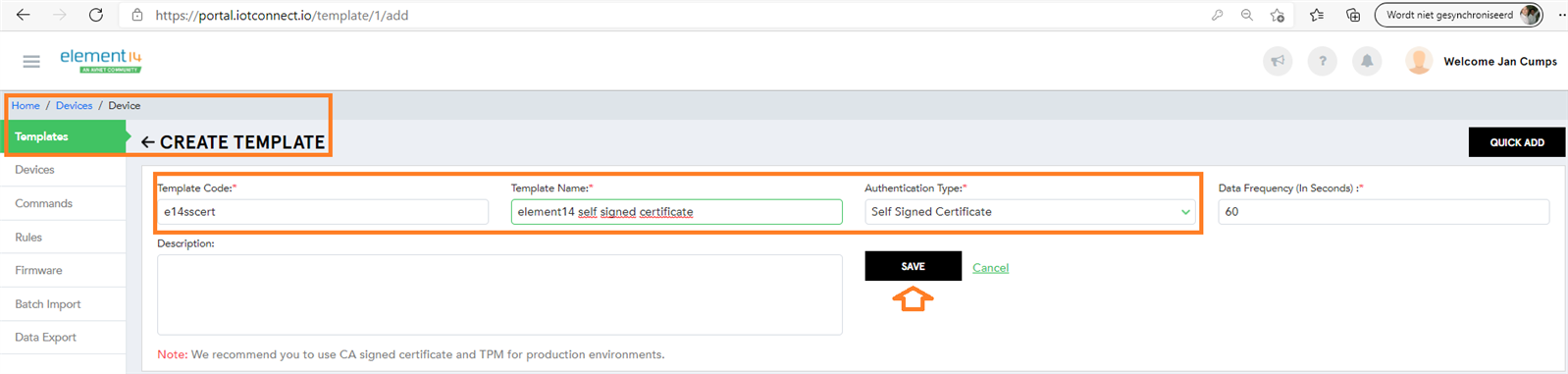Open the help question mark icon
1568x374 pixels.
click(x=1322, y=61)
